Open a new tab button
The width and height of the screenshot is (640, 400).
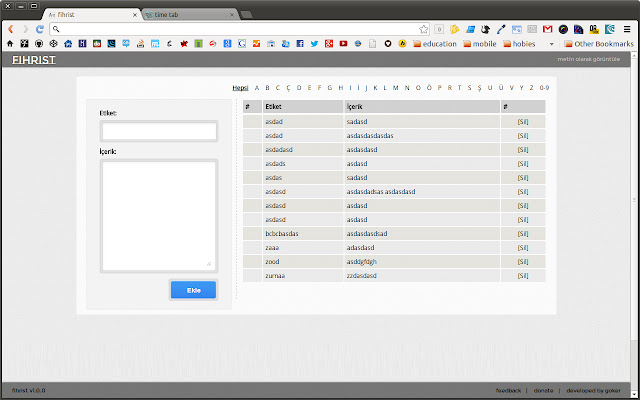pyautogui.click(x=246, y=15)
